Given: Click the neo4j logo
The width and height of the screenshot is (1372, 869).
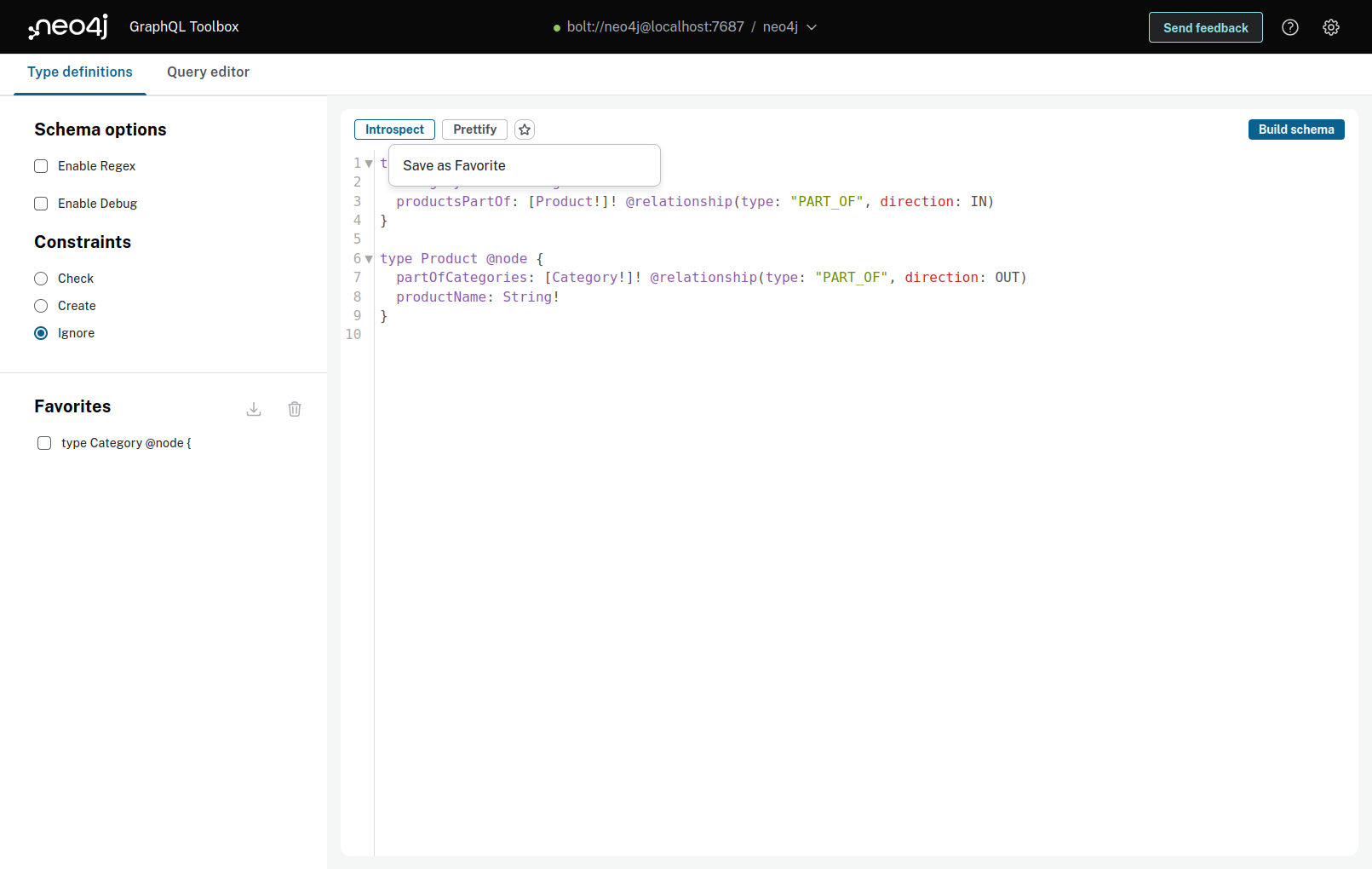Looking at the screenshot, I should point(68,27).
